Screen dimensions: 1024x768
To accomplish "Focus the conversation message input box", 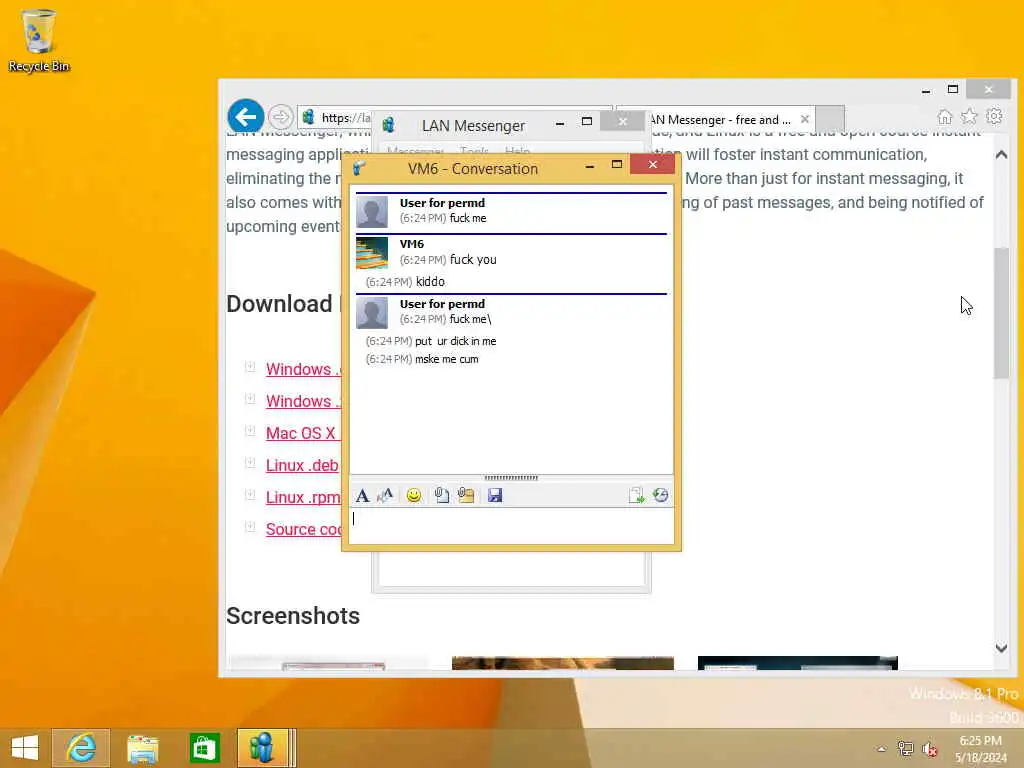I will coord(511,525).
